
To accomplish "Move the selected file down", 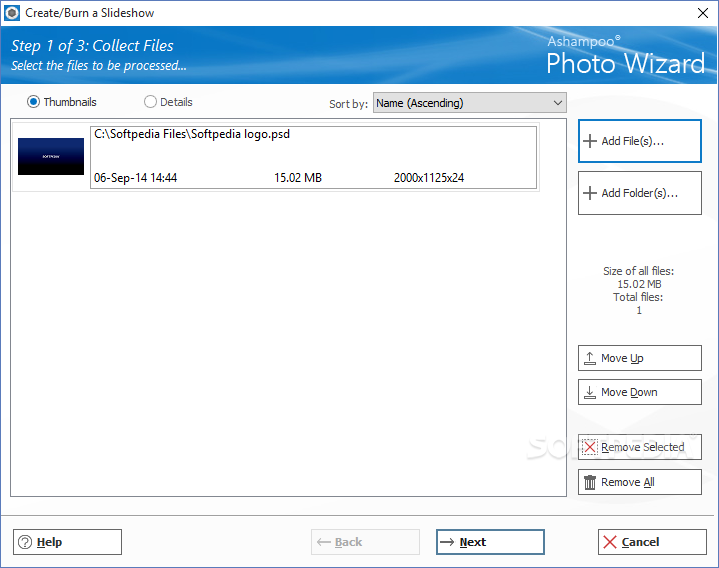I will (x=640, y=392).
